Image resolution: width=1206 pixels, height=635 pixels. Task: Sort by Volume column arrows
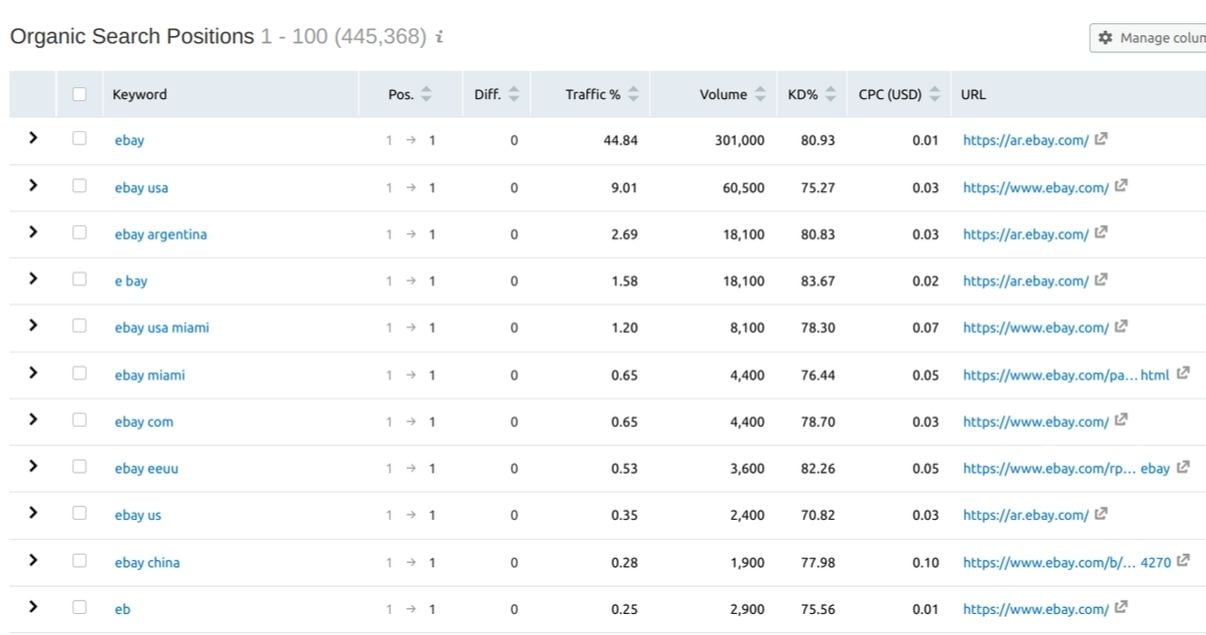760,94
